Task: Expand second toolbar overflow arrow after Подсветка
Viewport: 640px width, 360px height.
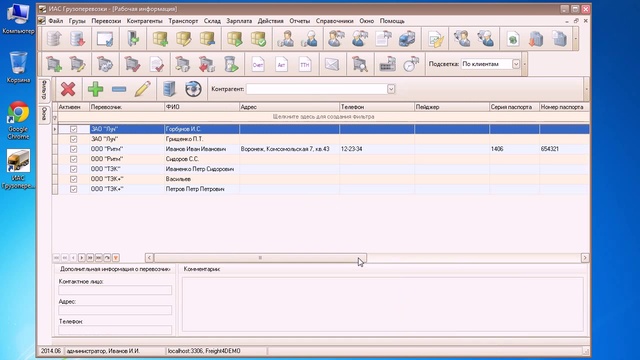Action: pos(524,64)
